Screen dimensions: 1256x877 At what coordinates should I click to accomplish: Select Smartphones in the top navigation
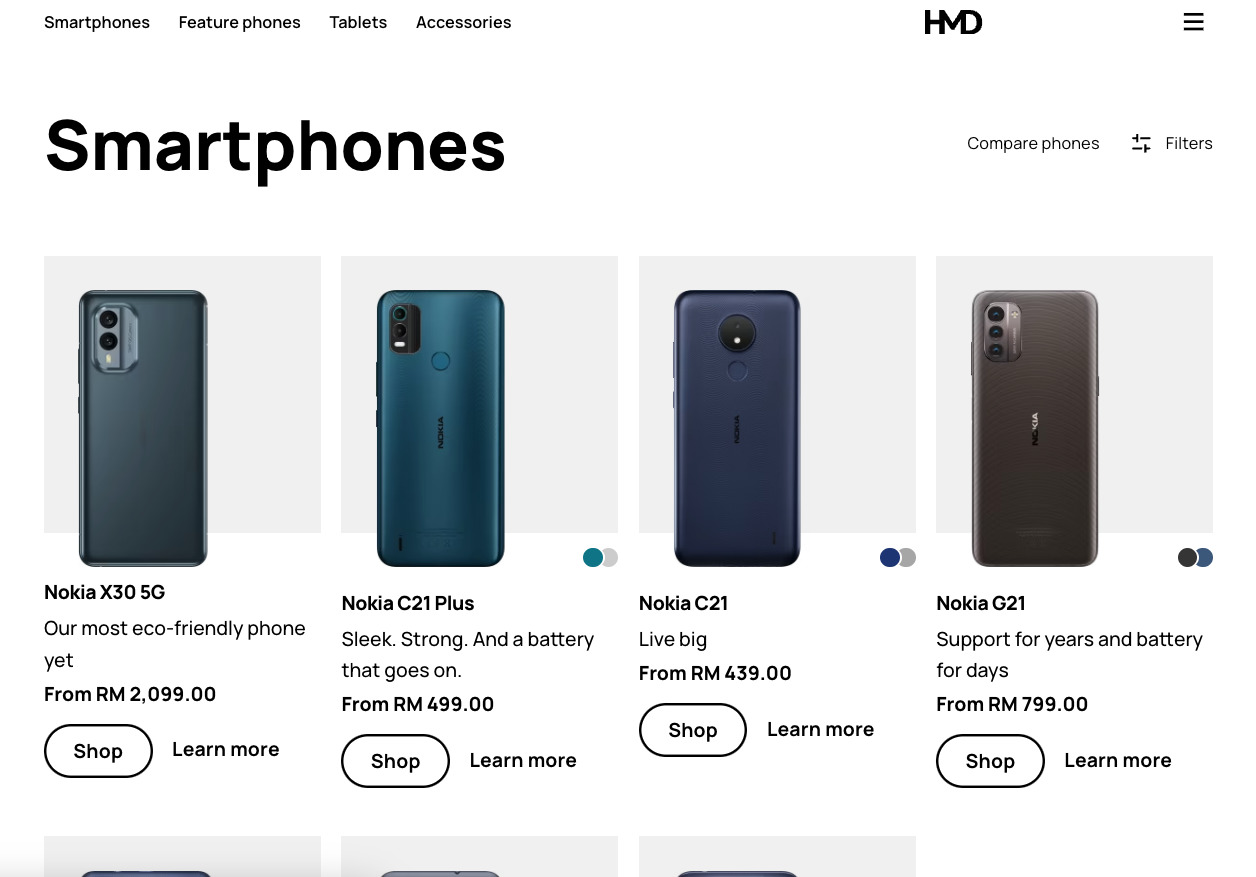97,22
